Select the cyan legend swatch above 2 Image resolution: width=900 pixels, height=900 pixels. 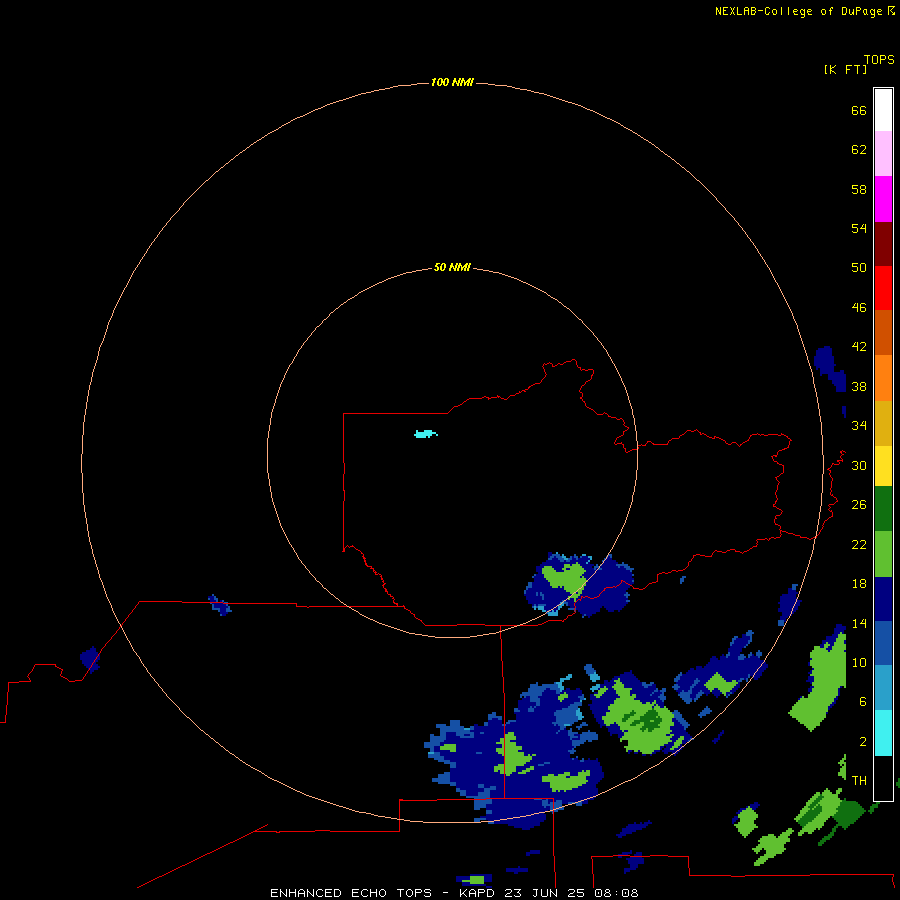point(883,733)
